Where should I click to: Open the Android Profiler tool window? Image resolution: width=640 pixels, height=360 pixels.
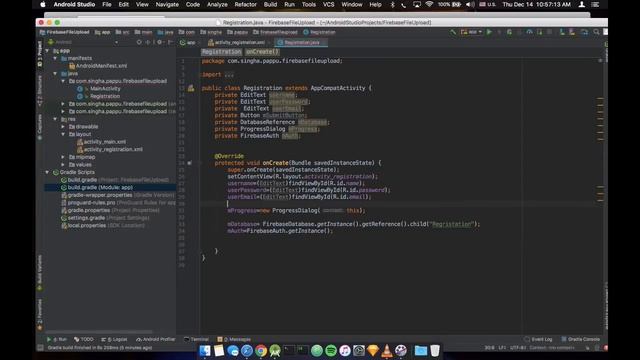click(156, 339)
